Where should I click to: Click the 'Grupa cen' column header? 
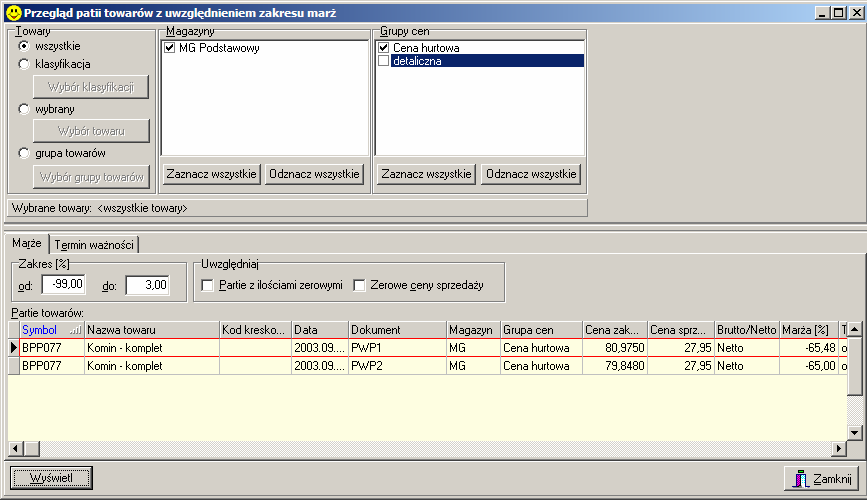coord(541,330)
